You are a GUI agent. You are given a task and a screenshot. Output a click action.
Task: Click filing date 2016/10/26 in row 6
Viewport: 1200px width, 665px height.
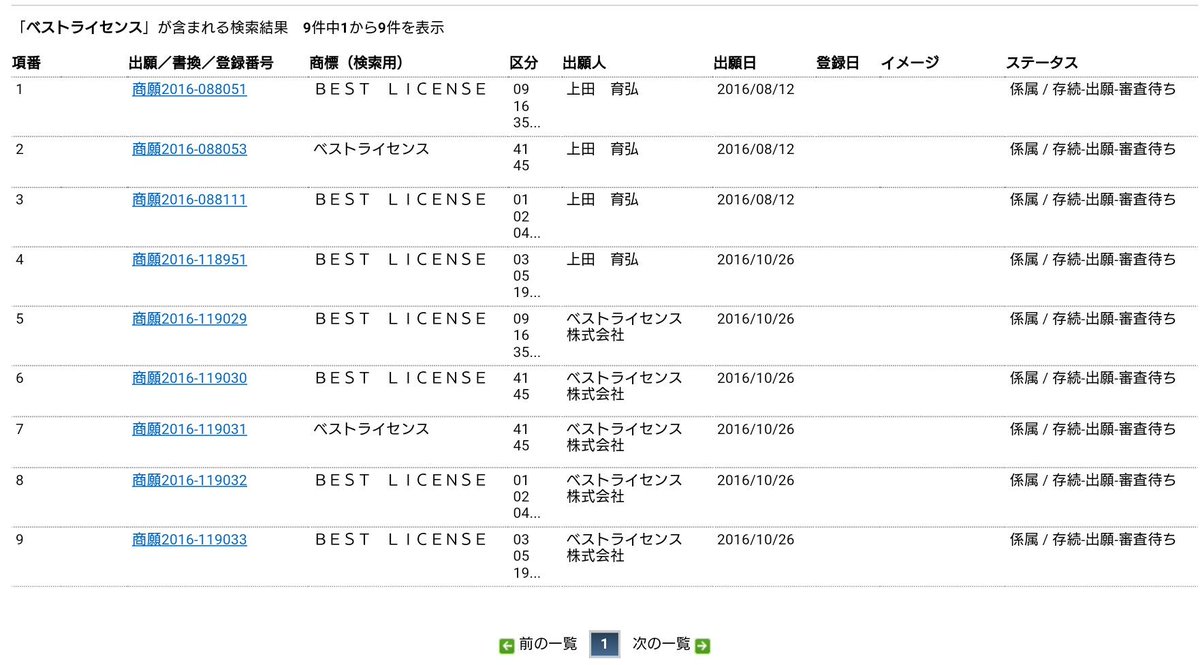(x=756, y=379)
